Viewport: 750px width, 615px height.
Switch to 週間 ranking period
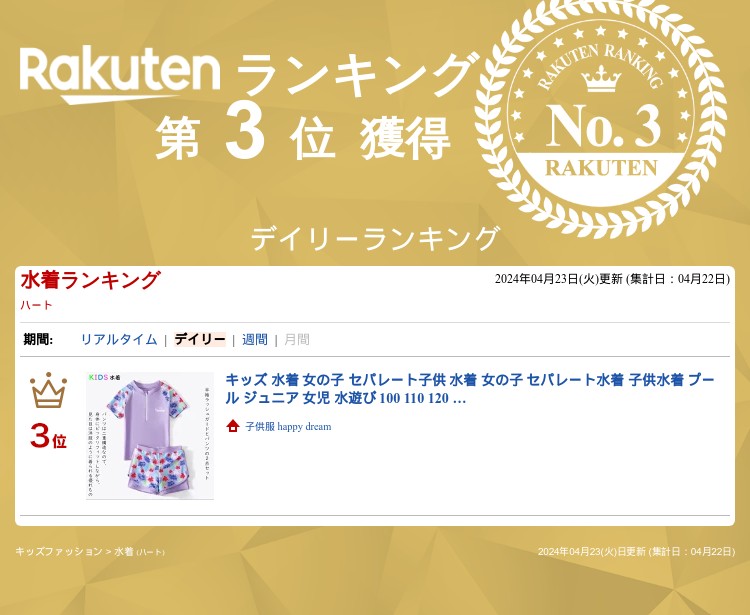pos(254,340)
